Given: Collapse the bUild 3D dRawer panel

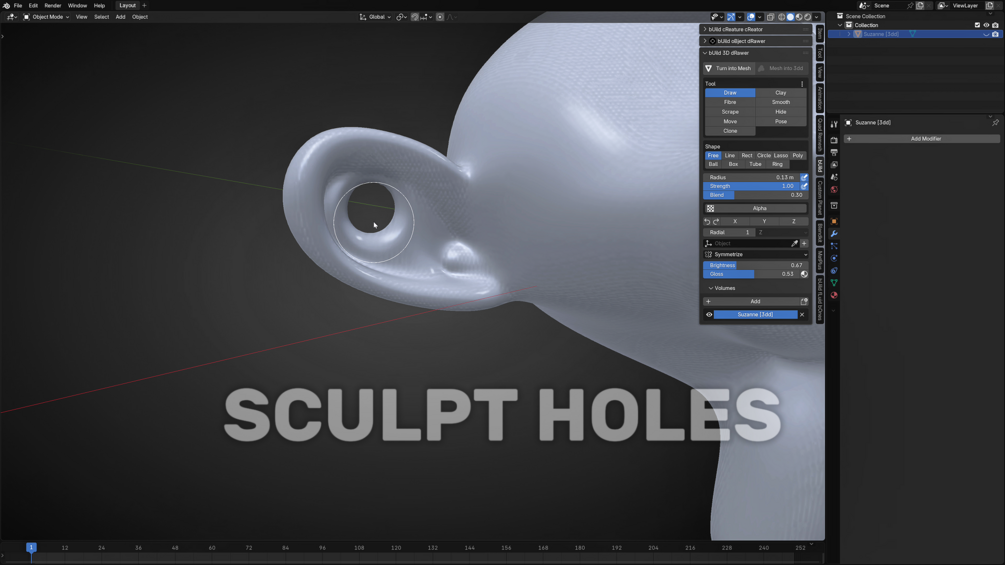Looking at the screenshot, I should 705,53.
